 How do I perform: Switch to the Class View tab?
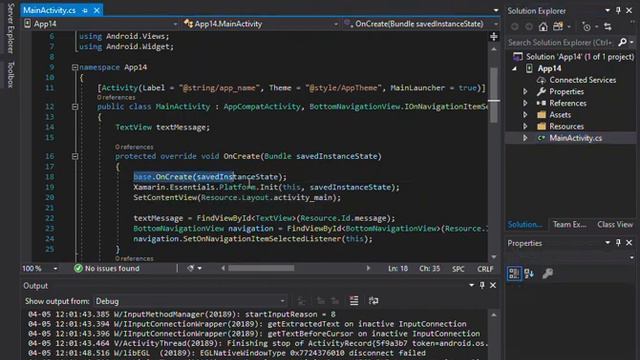pyautogui.click(x=615, y=224)
